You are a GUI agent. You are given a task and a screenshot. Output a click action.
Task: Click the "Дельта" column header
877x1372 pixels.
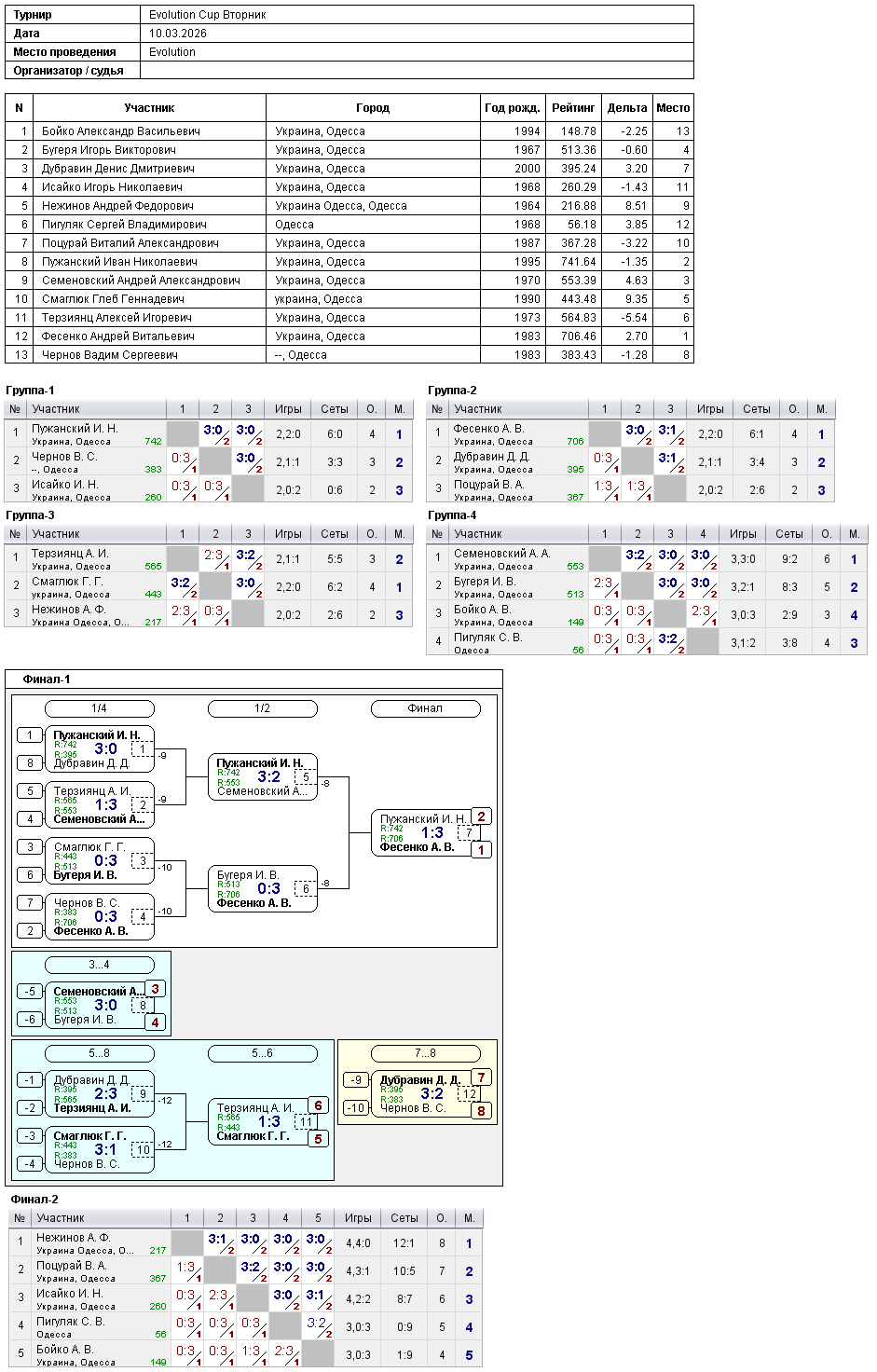point(627,108)
